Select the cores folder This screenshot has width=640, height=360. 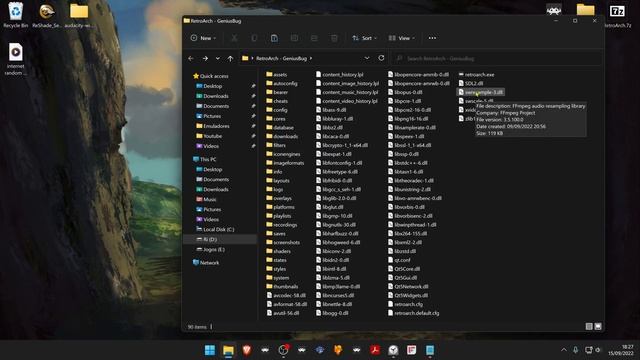[x=276, y=119]
